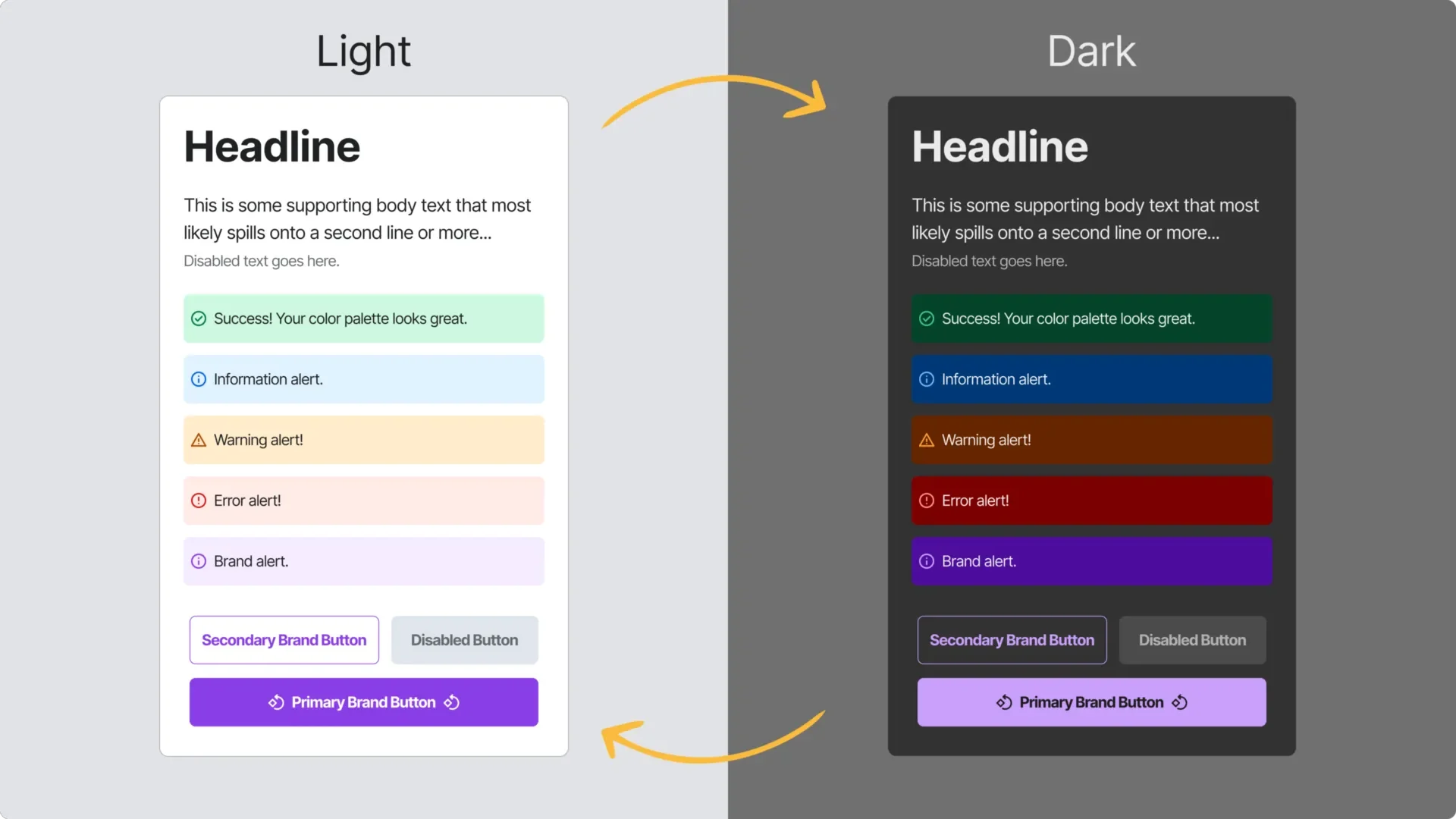Screen dimensions: 1456x819
Task: Select the dark brown Warning alert banner
Action: [1092, 440]
